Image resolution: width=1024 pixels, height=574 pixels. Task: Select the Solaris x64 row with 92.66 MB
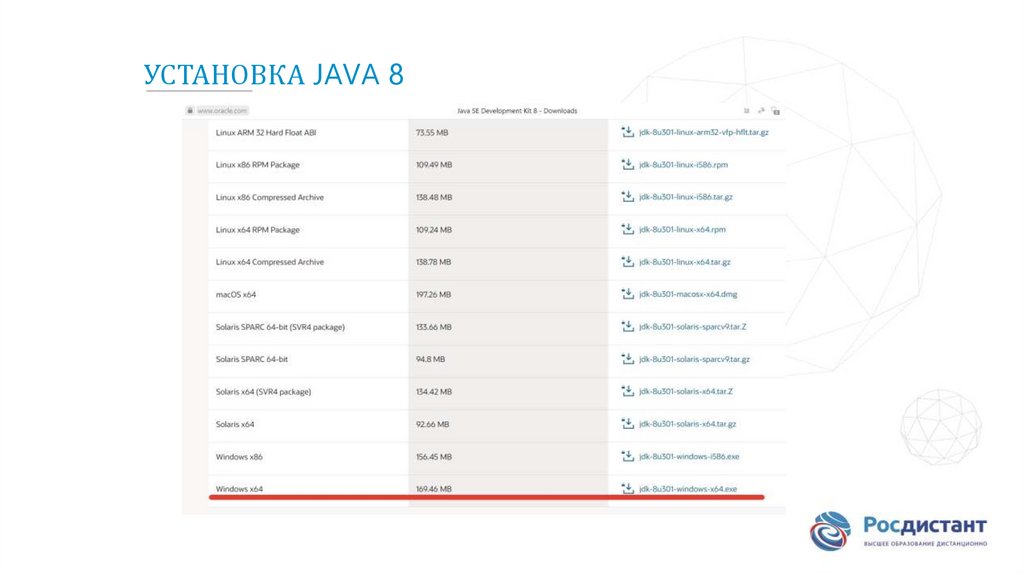point(496,424)
